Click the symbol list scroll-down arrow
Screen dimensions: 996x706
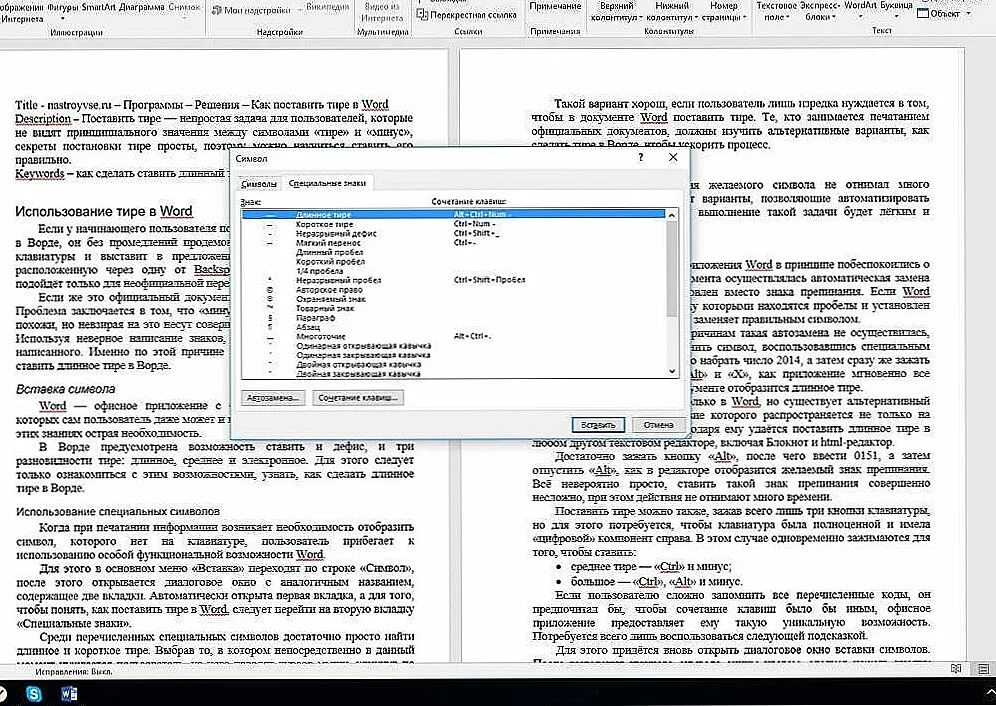pyautogui.click(x=672, y=371)
